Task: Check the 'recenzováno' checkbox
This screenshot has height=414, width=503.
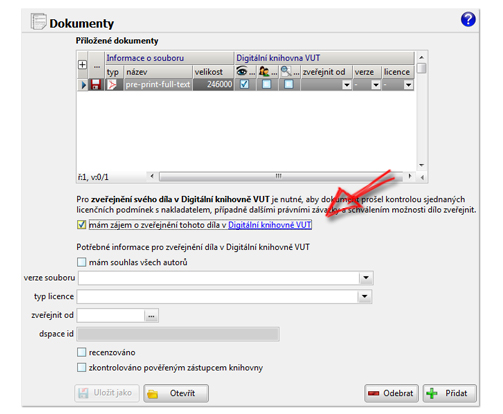Action: (81, 352)
